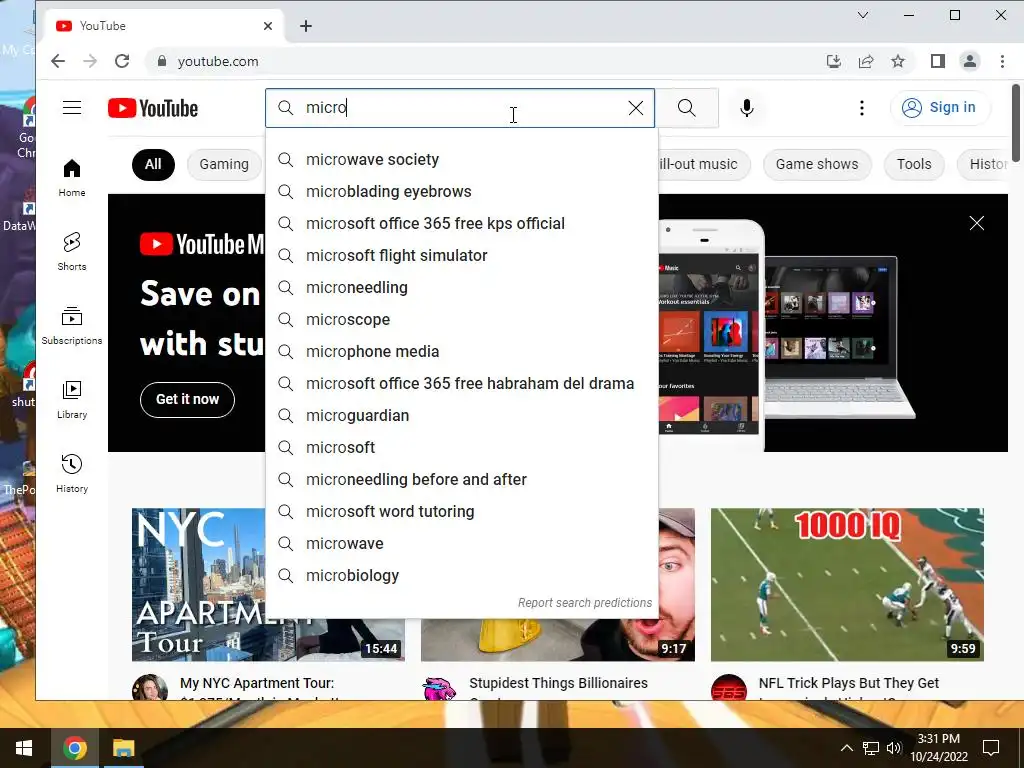Image resolution: width=1024 pixels, height=768 pixels.
Task: Click the youtube.com address bar
Action: tap(483, 61)
